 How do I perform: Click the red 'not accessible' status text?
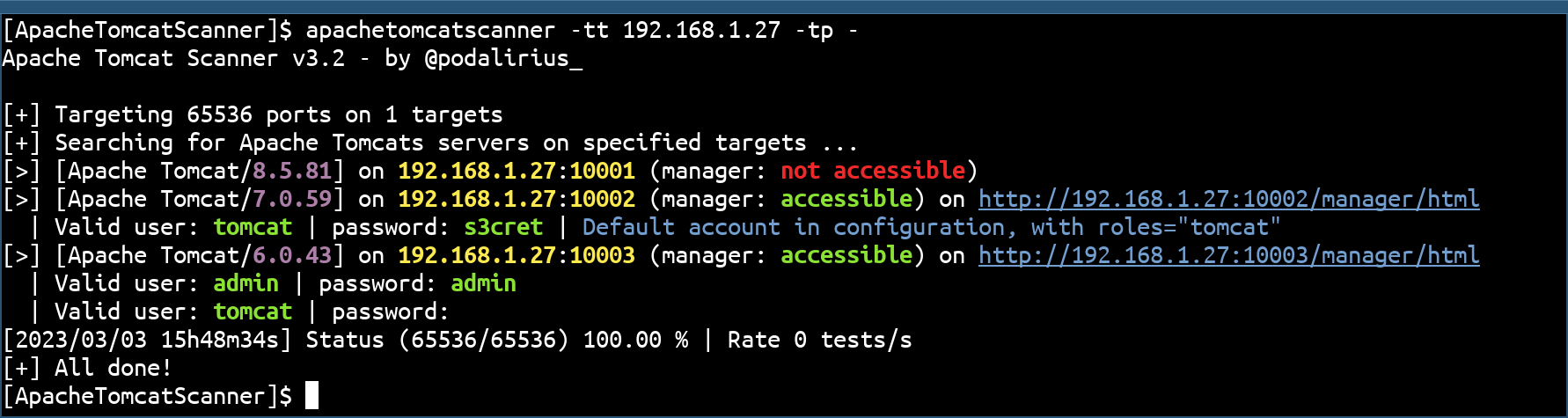click(873, 171)
